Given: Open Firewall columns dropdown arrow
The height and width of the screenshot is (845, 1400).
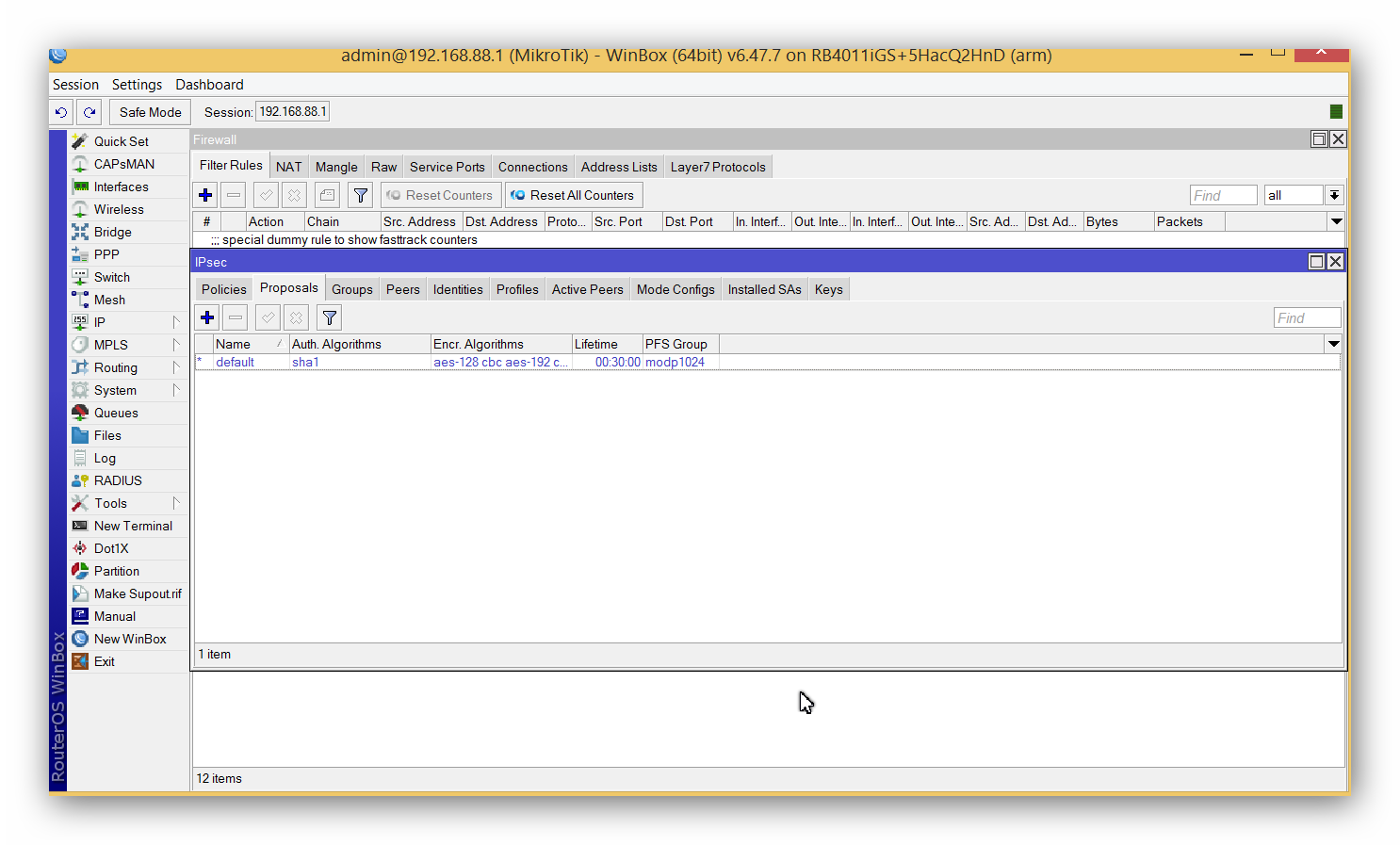Looking at the screenshot, I should (1336, 221).
